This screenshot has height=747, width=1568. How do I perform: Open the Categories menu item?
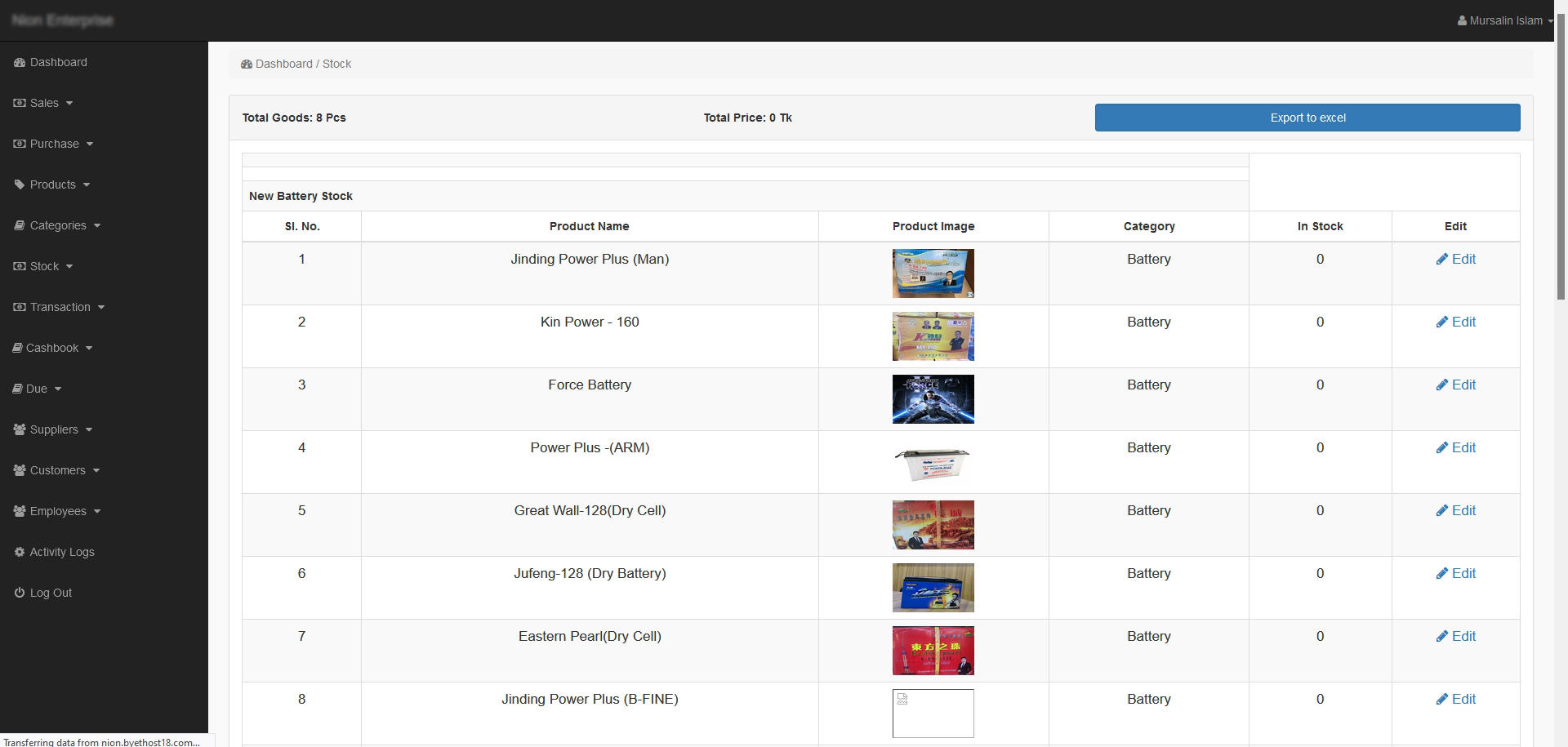click(58, 225)
